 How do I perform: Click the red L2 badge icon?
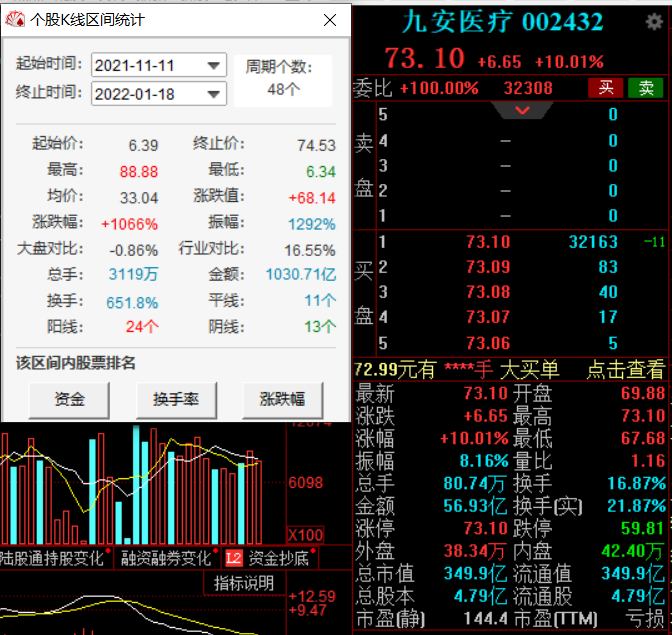pyautogui.click(x=234, y=558)
